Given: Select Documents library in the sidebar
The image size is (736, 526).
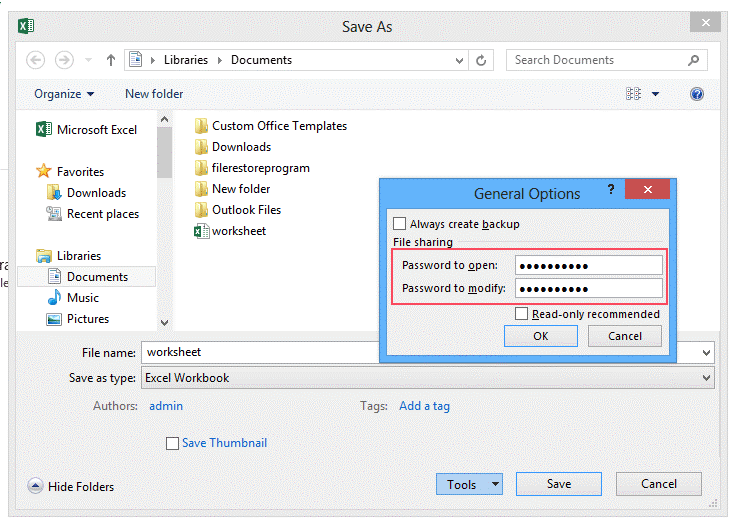Looking at the screenshot, I should point(86,277).
